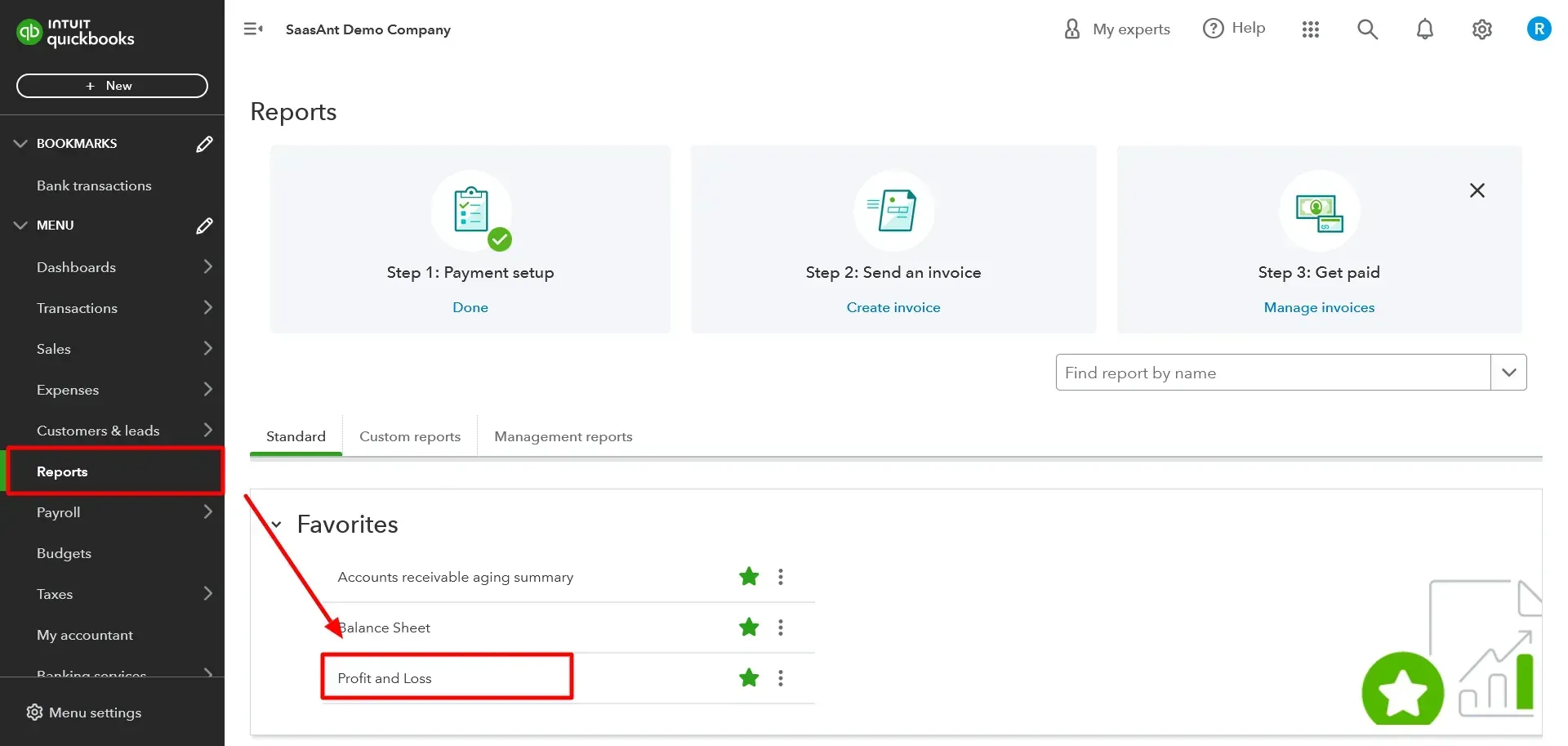This screenshot has height=746, width=1568.
Task: Open Payroll in the sidebar
Action: pos(59,512)
